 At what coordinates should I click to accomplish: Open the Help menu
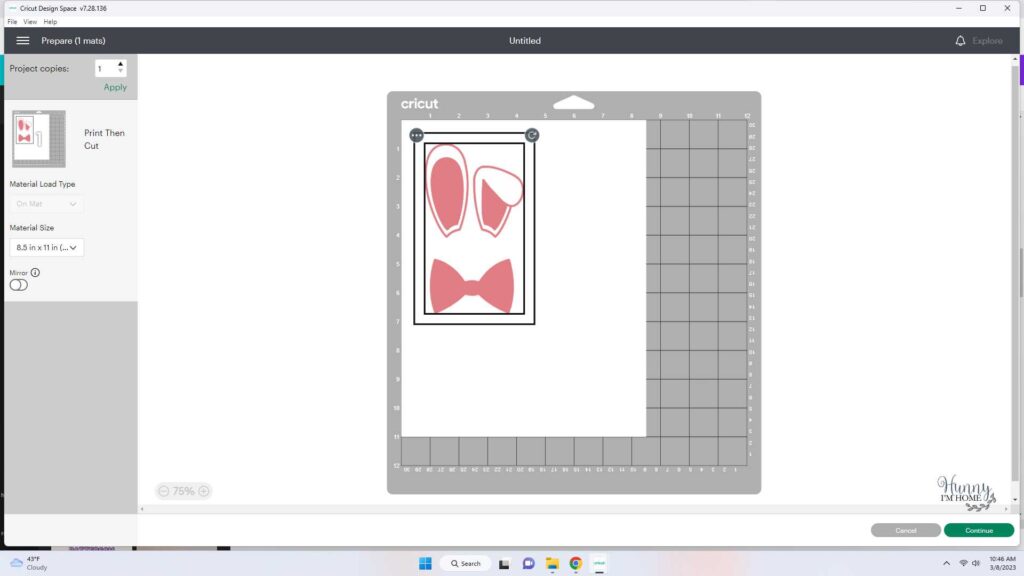point(50,22)
